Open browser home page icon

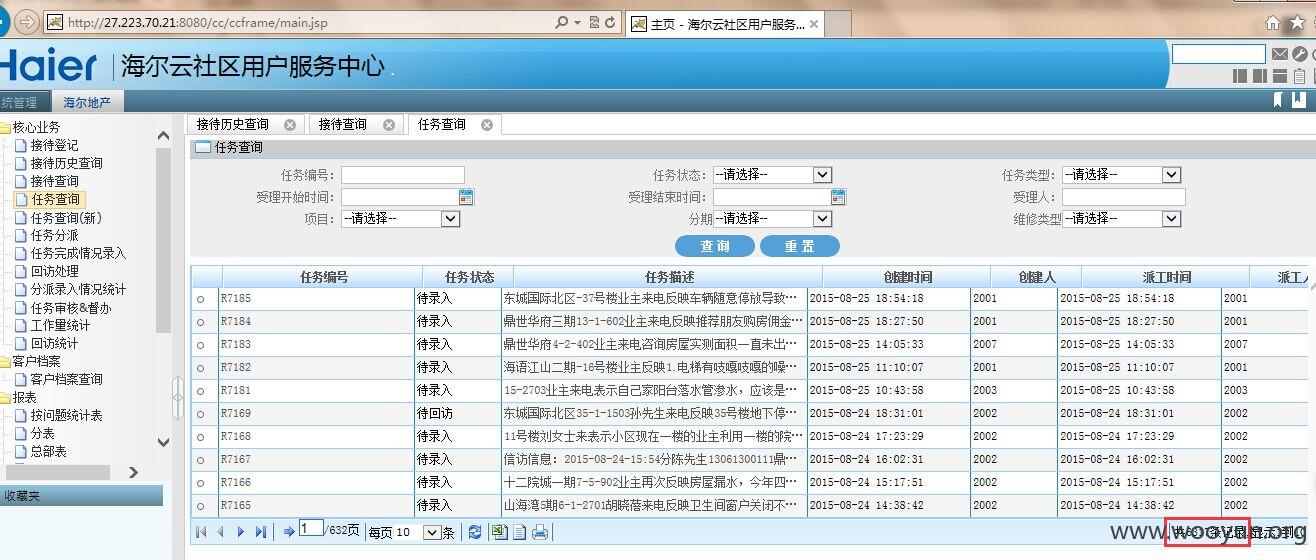tap(1272, 22)
